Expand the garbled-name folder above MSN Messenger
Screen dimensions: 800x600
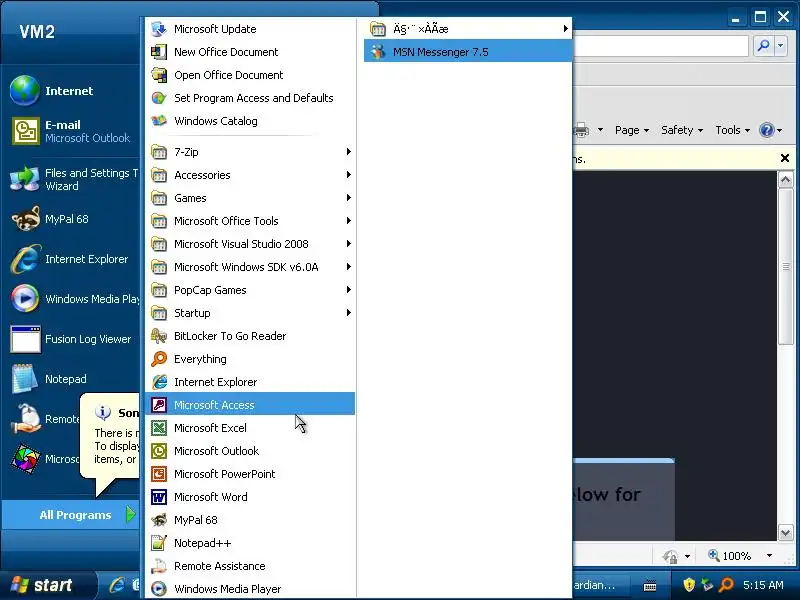[x=468, y=29]
